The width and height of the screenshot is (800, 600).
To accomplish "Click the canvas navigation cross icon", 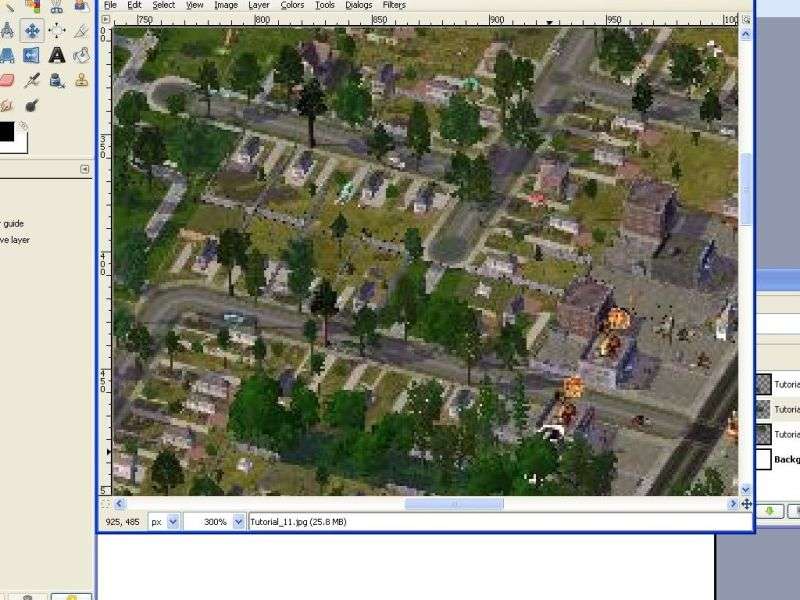I will (746, 504).
